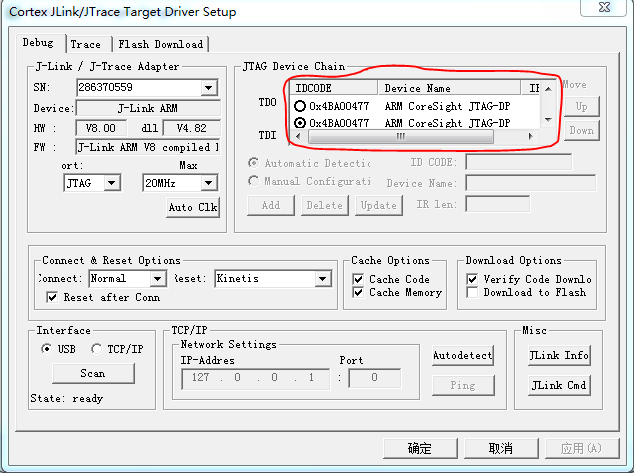Open the Reset type Kinetis dropdown
Image resolution: width=634 pixels, height=473 pixels.
click(x=322, y=279)
